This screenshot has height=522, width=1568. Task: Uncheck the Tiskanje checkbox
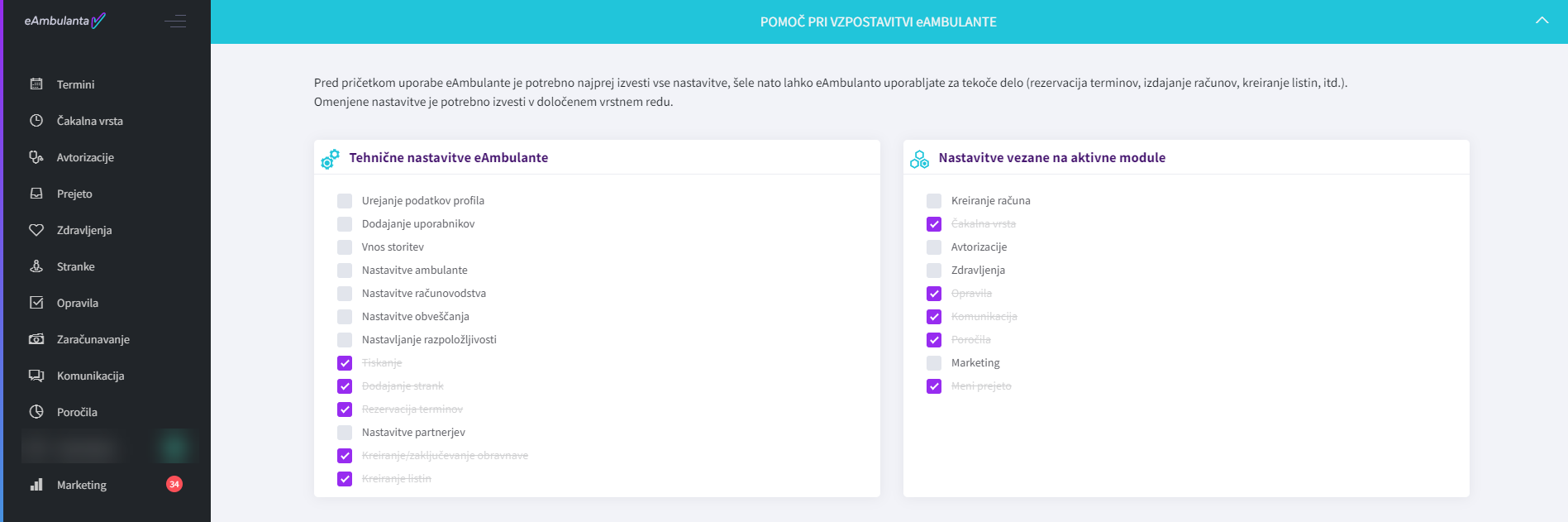click(x=345, y=363)
